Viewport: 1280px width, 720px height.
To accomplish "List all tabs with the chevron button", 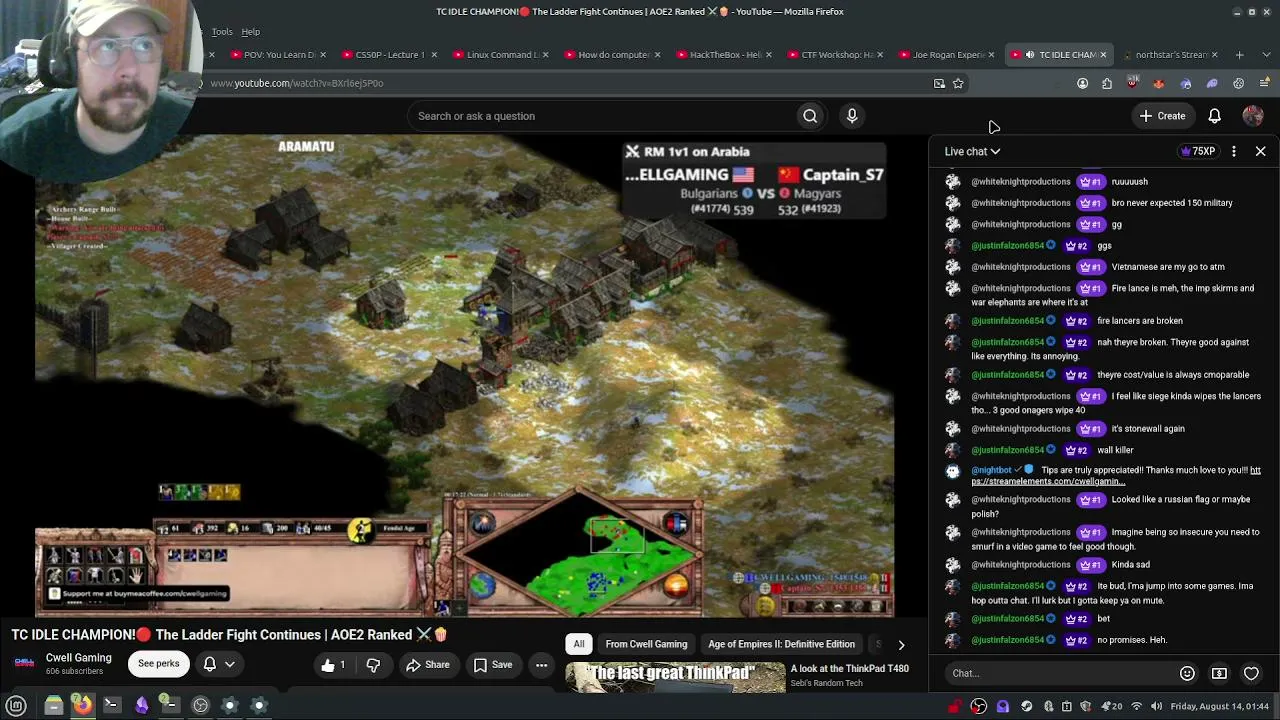I will coord(1265,55).
